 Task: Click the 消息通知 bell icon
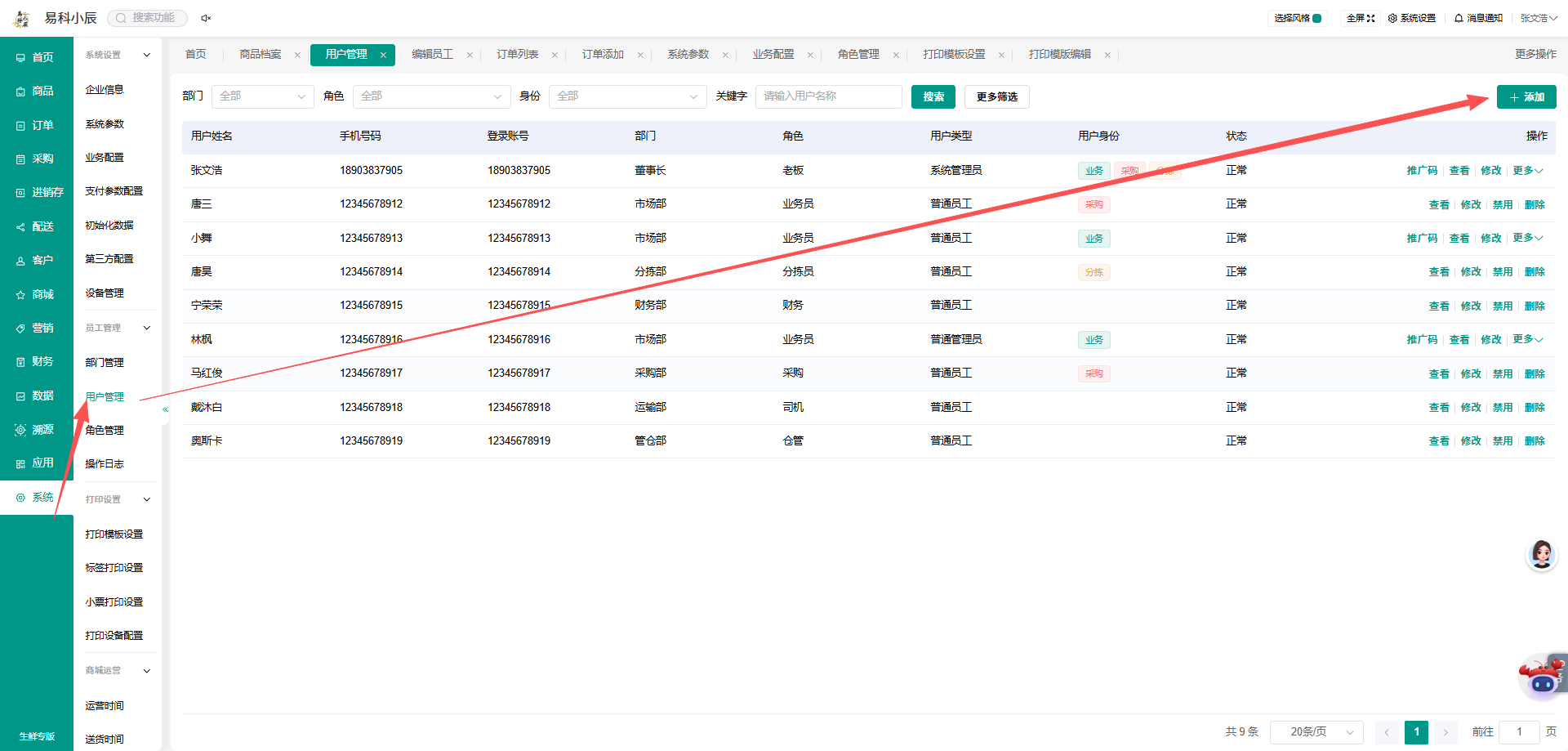1459,18
